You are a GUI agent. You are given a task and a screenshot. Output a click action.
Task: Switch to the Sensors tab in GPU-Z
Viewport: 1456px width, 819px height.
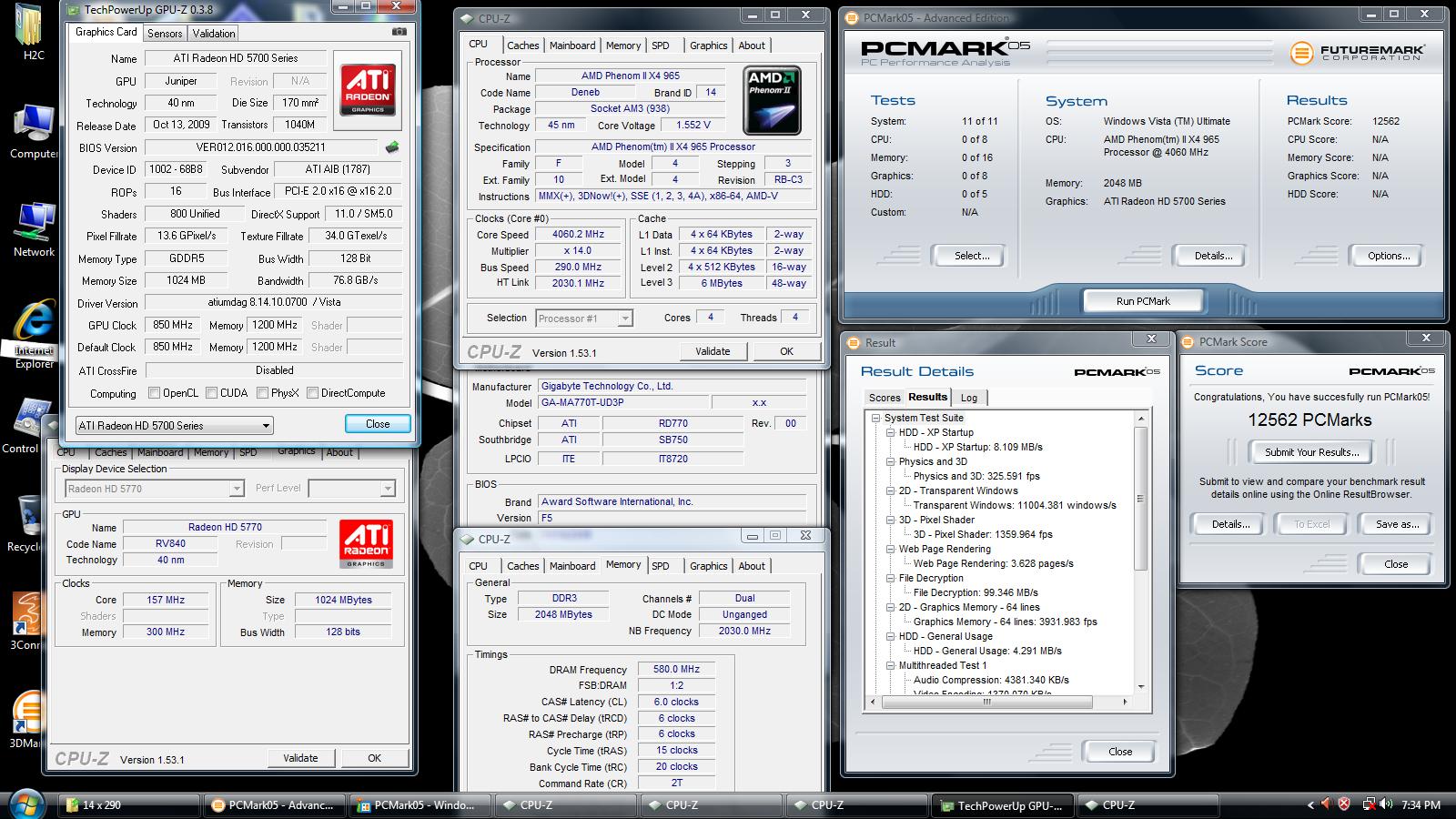[165, 34]
